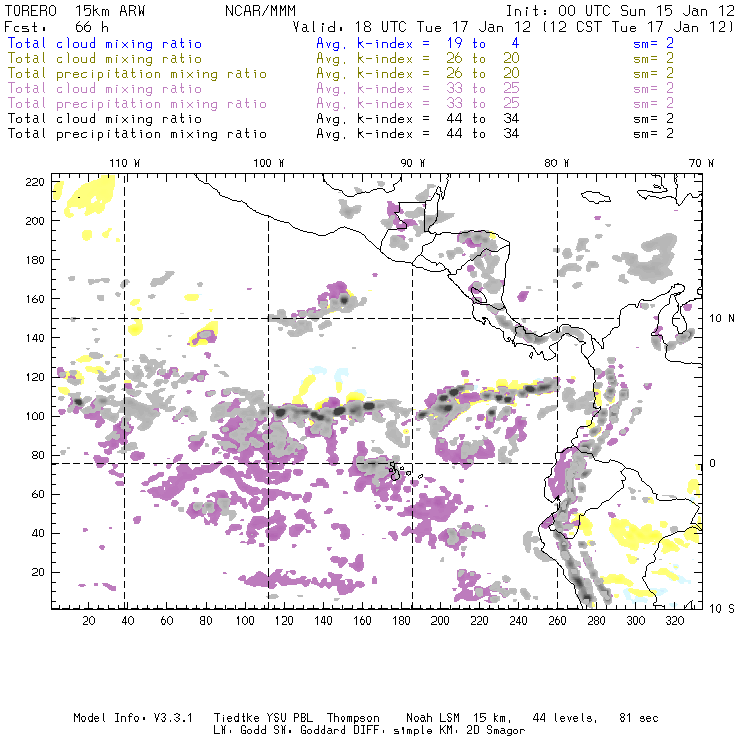The width and height of the screenshot is (740, 740).
Task: Click the "Model Info: V3.3.1" text
Action: (133, 718)
